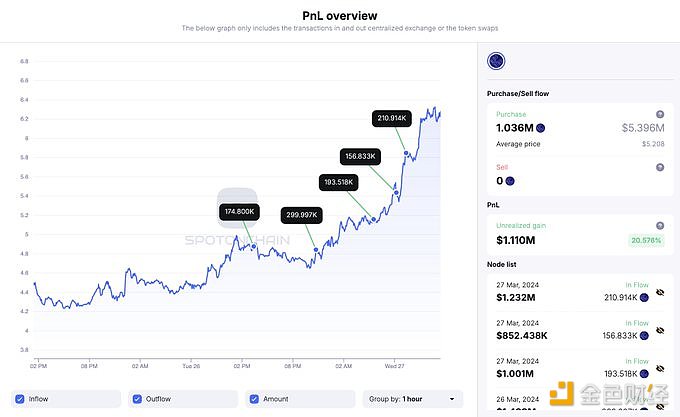Viewport: 680px width, 417px height.
Task: Click the 193.518K chart marker label
Action: (x=337, y=182)
